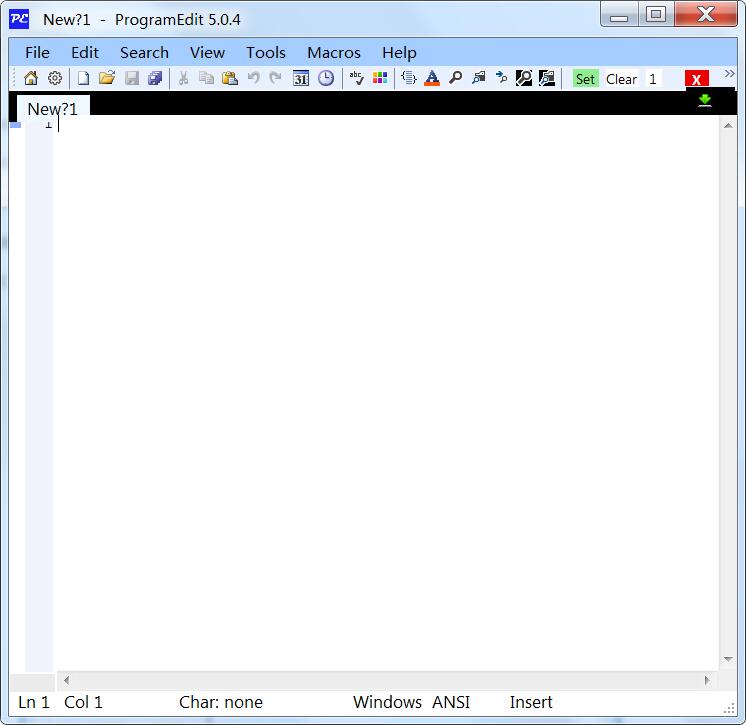
Task: Save the file using the floppy icon
Action: click(132, 78)
